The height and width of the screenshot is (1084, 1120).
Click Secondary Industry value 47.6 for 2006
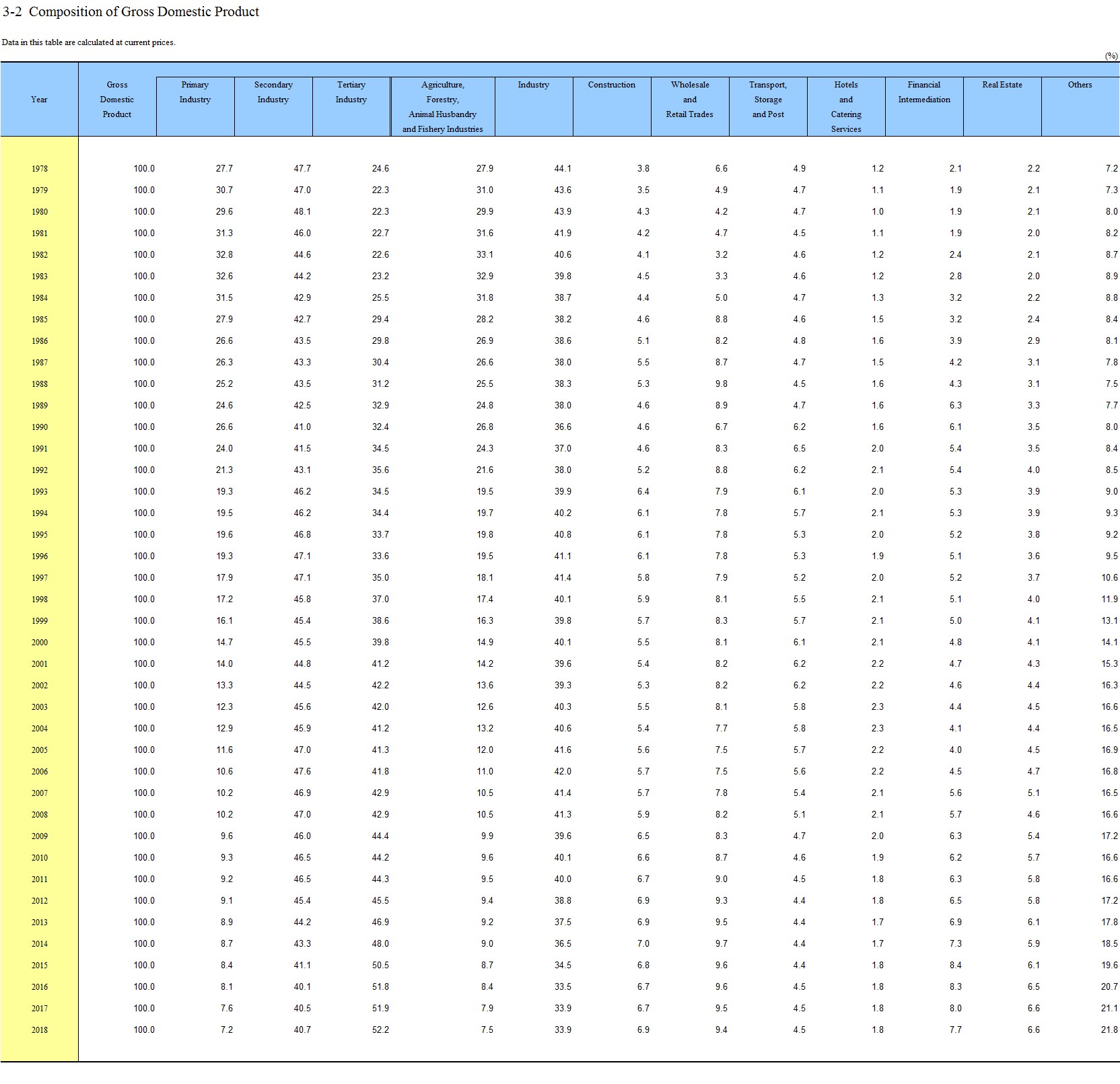pos(302,772)
